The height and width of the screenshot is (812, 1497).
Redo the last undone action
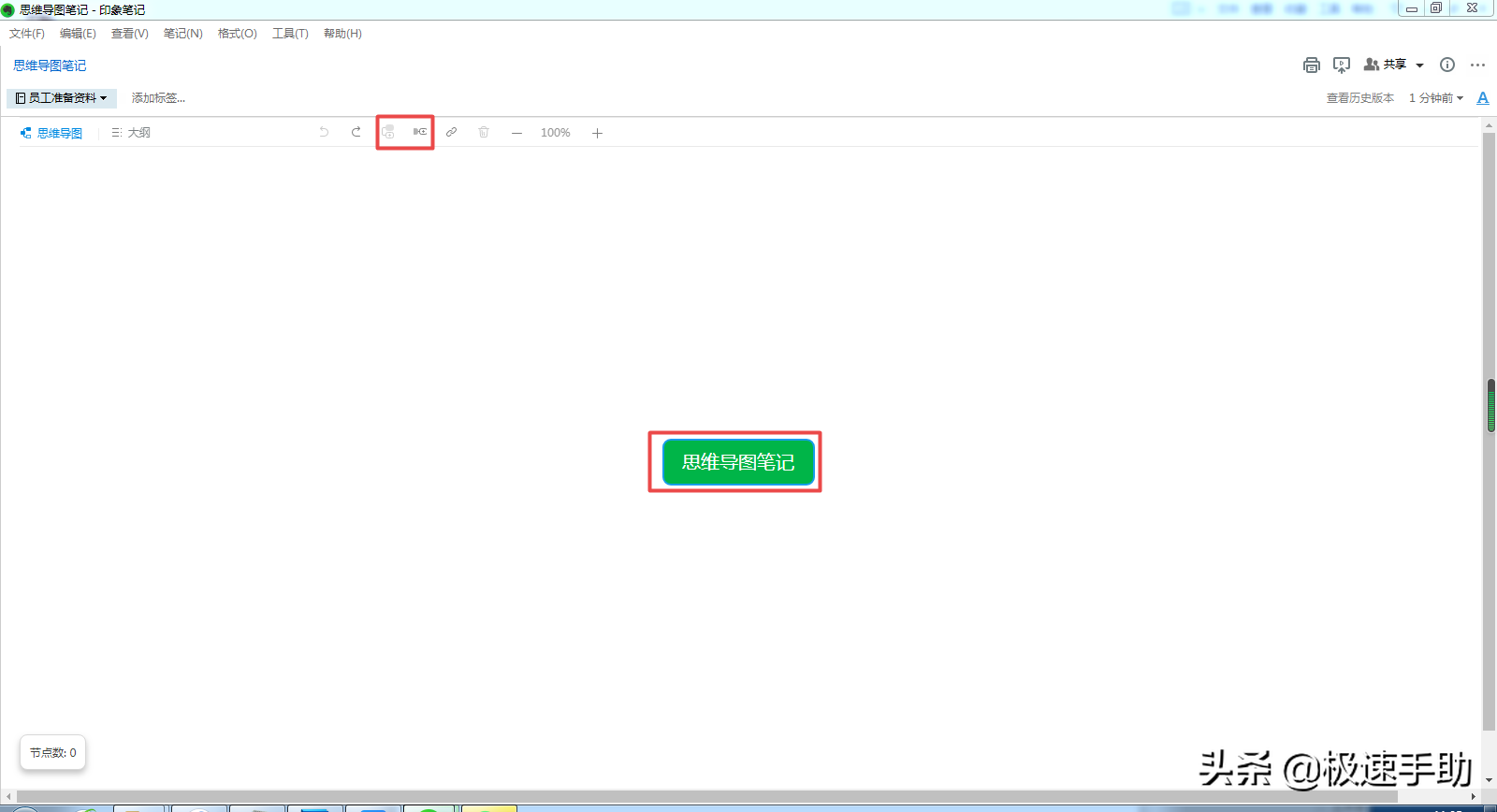[356, 132]
